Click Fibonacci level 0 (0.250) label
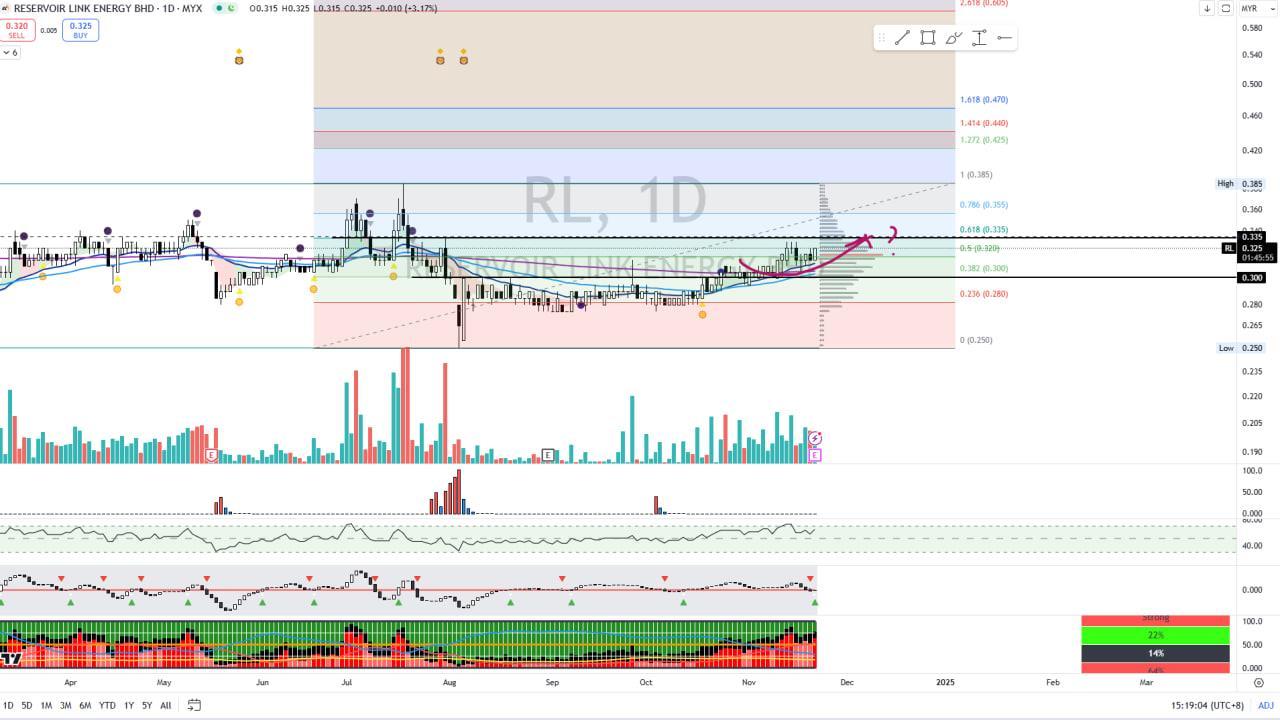 pos(976,340)
